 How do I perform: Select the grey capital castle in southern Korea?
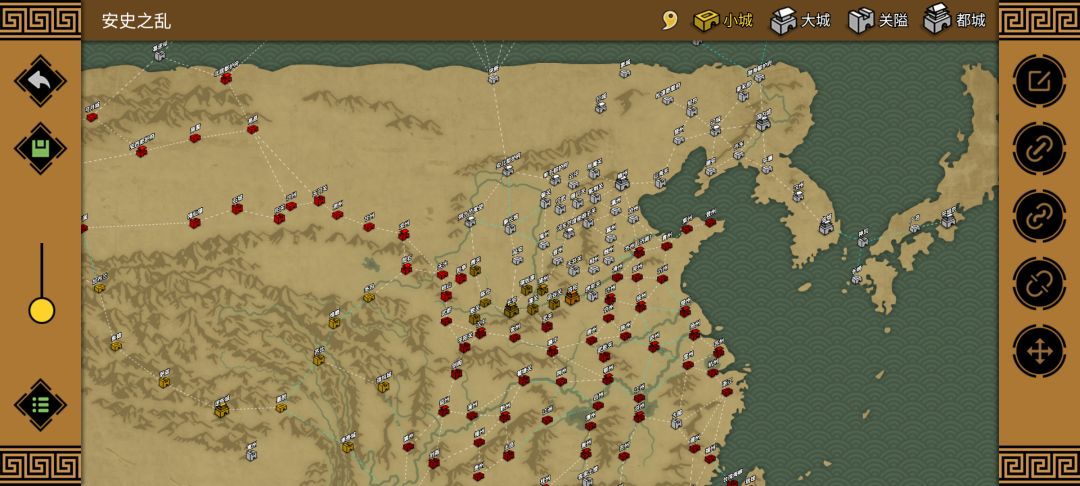826,225
